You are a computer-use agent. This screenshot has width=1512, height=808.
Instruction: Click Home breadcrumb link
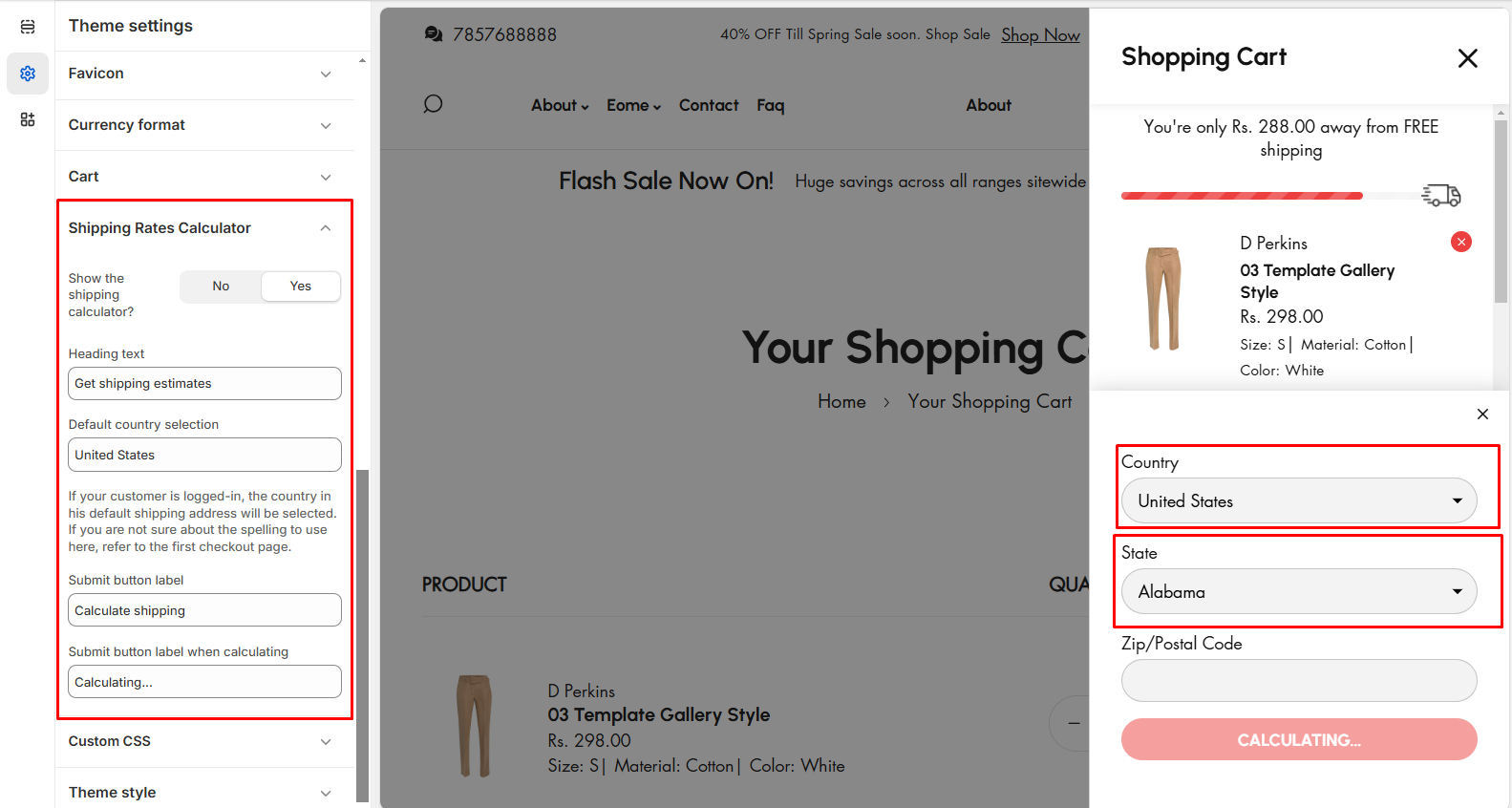tap(841, 402)
